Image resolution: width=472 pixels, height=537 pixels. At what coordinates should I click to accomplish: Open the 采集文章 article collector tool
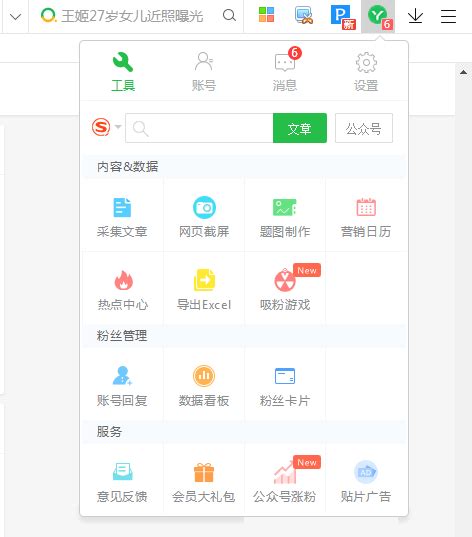[x=122, y=217]
